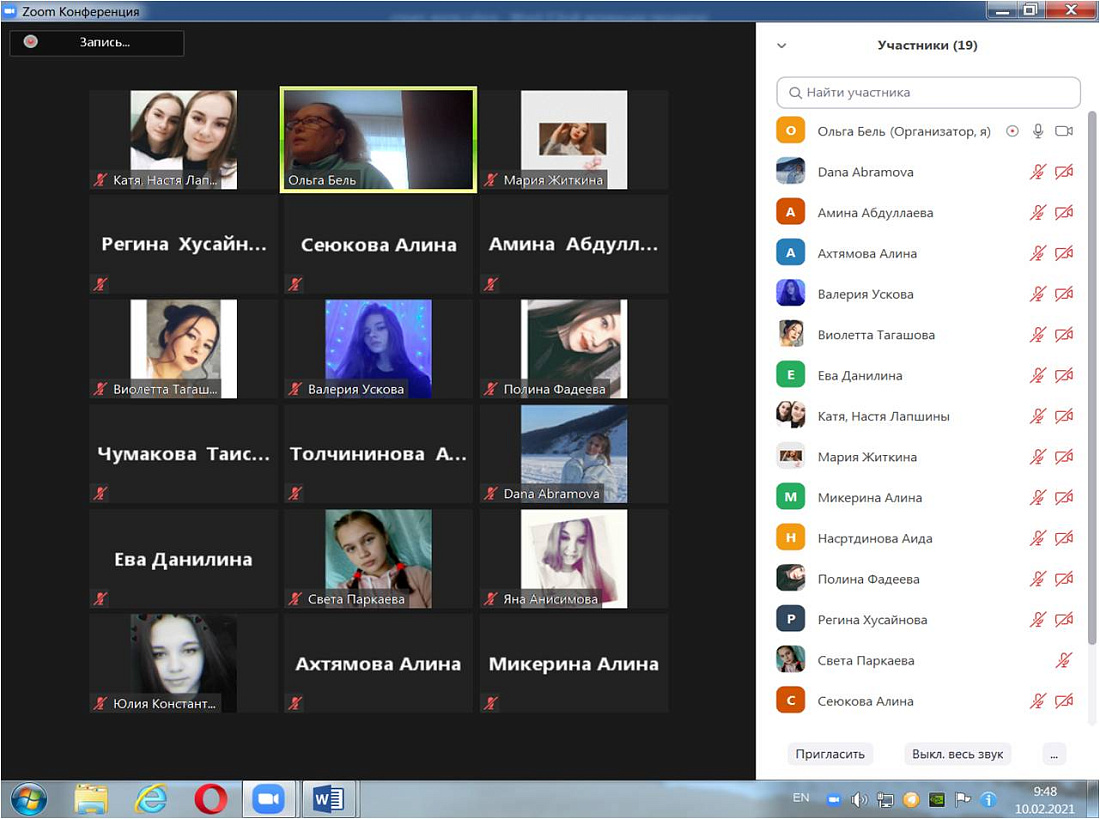This screenshot has height=819, width=1100.
Task: Open Microsoft Word from the taskbar
Action: point(328,798)
